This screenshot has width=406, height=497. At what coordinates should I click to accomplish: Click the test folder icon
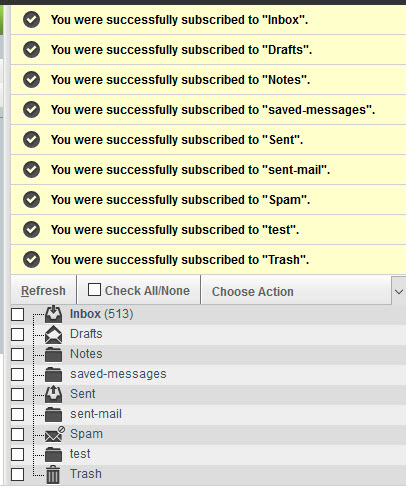pos(53,454)
